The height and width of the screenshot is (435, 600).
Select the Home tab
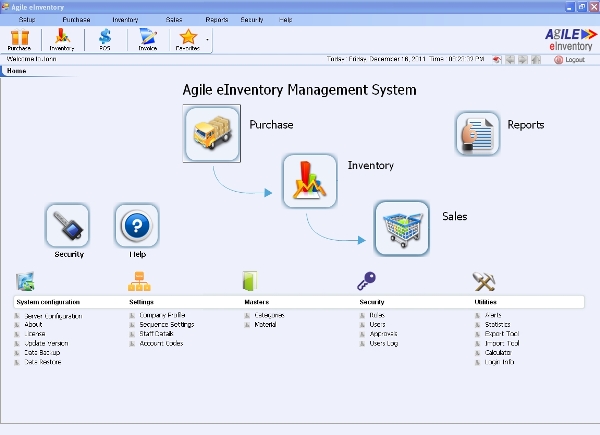point(16,71)
